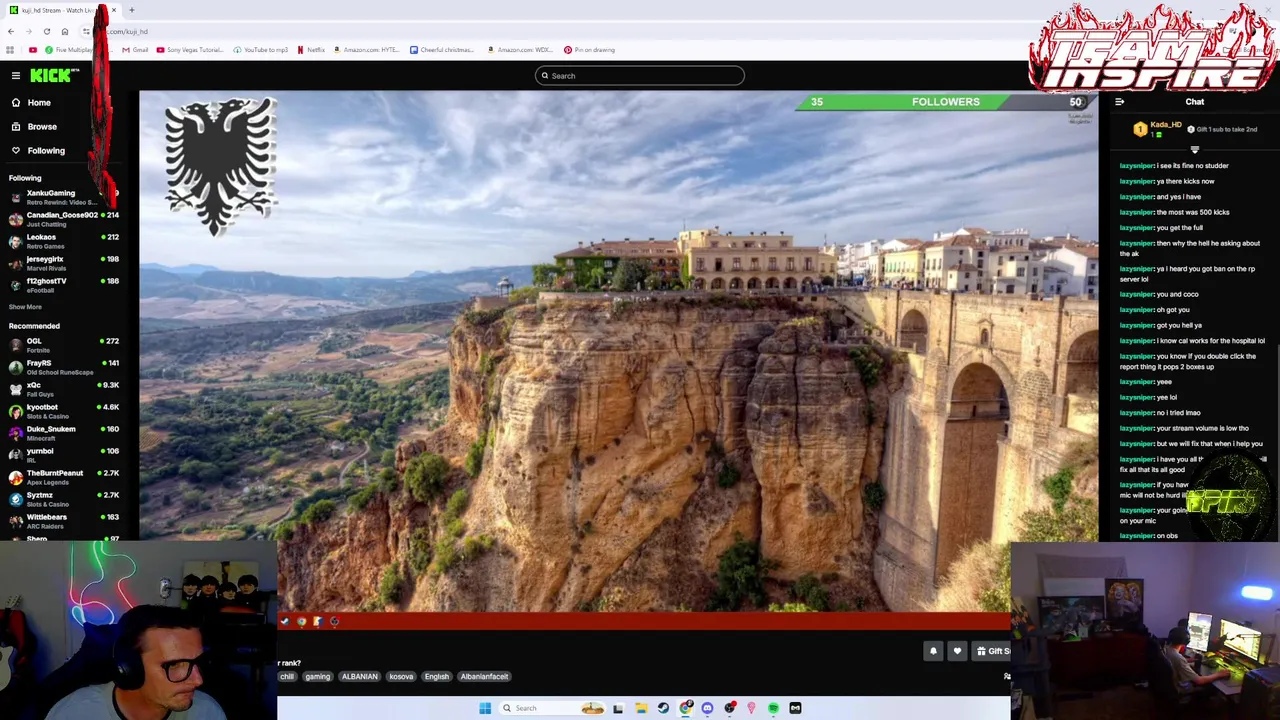Select the ALBANIAN stream tag
1280x720 pixels.
point(360,677)
